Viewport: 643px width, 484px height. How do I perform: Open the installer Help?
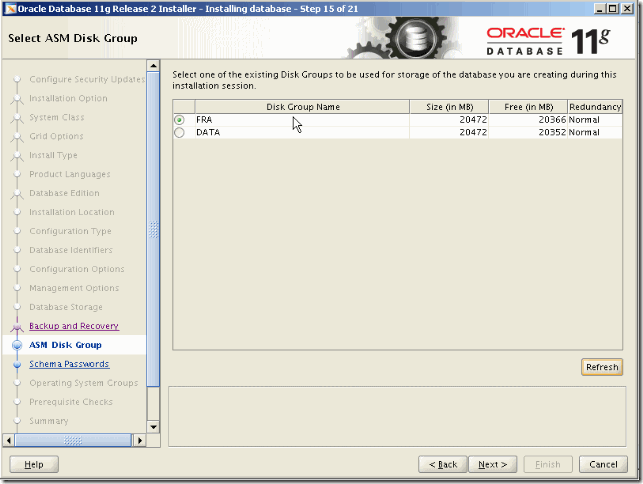tap(34, 464)
